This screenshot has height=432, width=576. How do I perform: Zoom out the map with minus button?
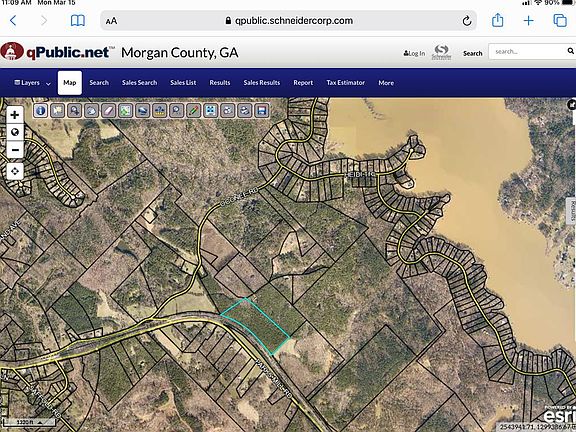pos(15,150)
